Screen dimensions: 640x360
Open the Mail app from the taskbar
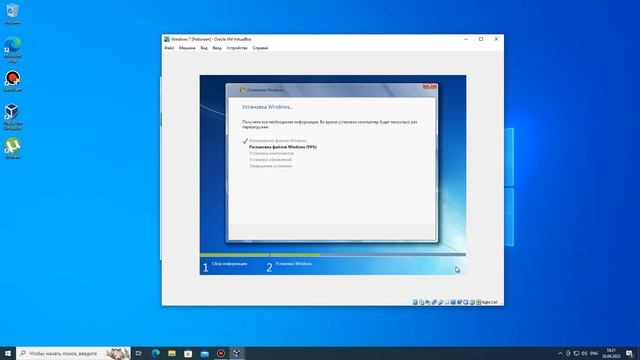(x=204, y=353)
